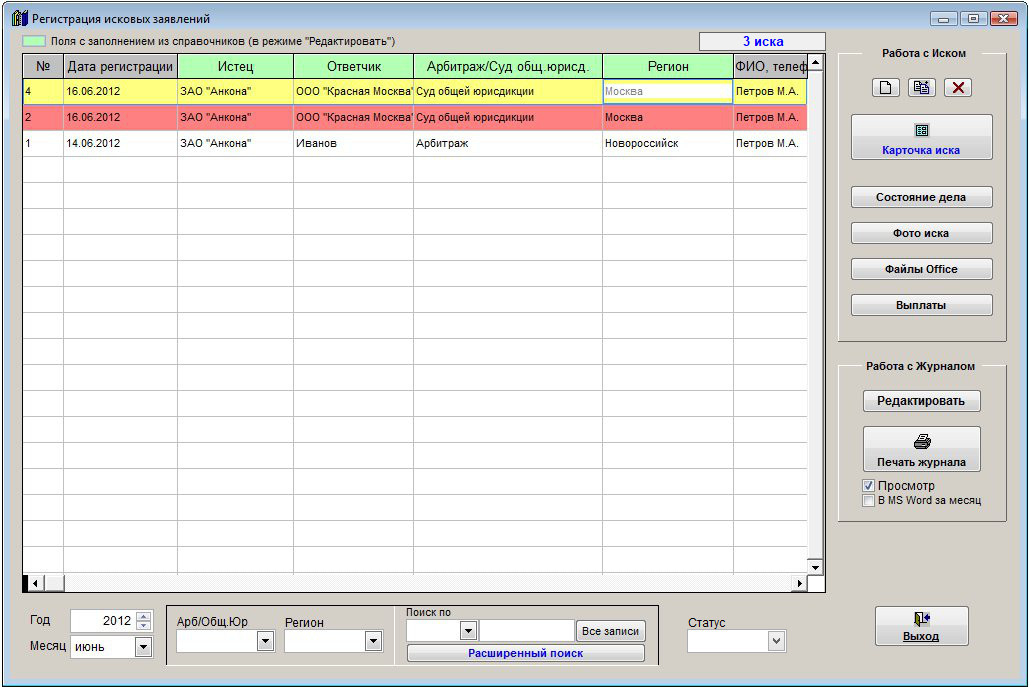
Task: Open the Месяц dropdown showing июнь
Action: [x=143, y=647]
